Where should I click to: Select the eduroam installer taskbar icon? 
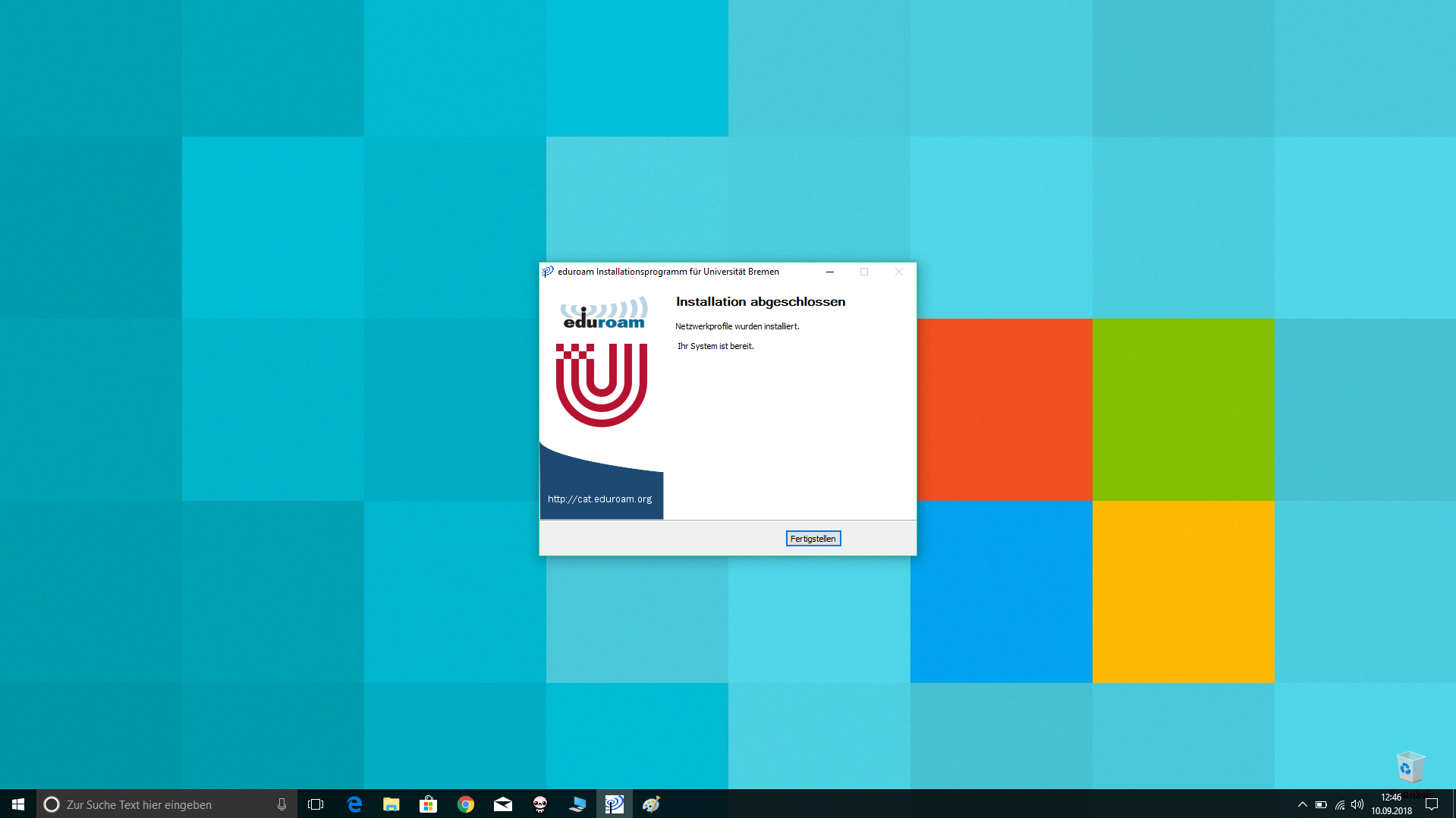pos(615,804)
